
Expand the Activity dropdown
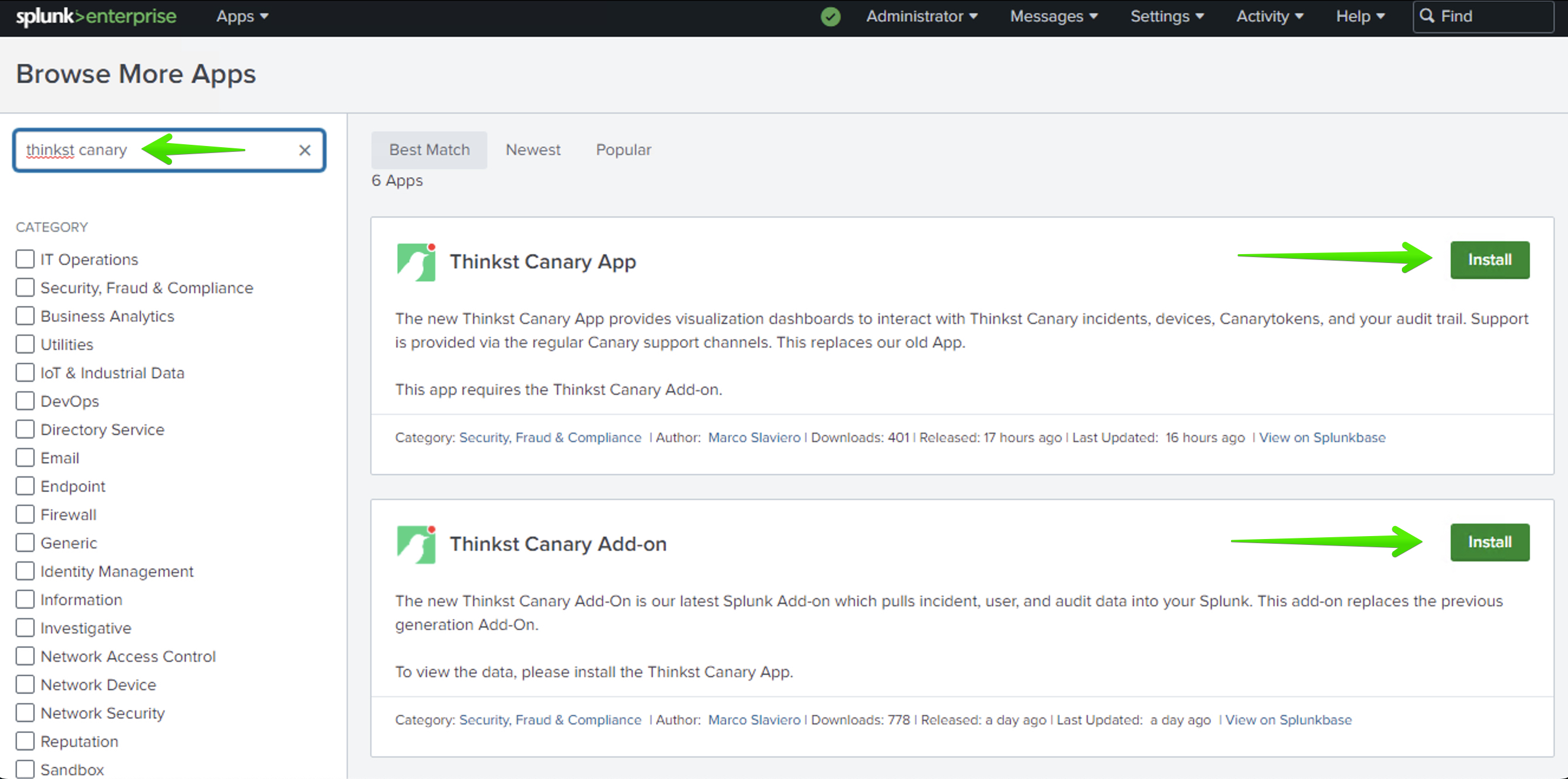tap(1269, 17)
